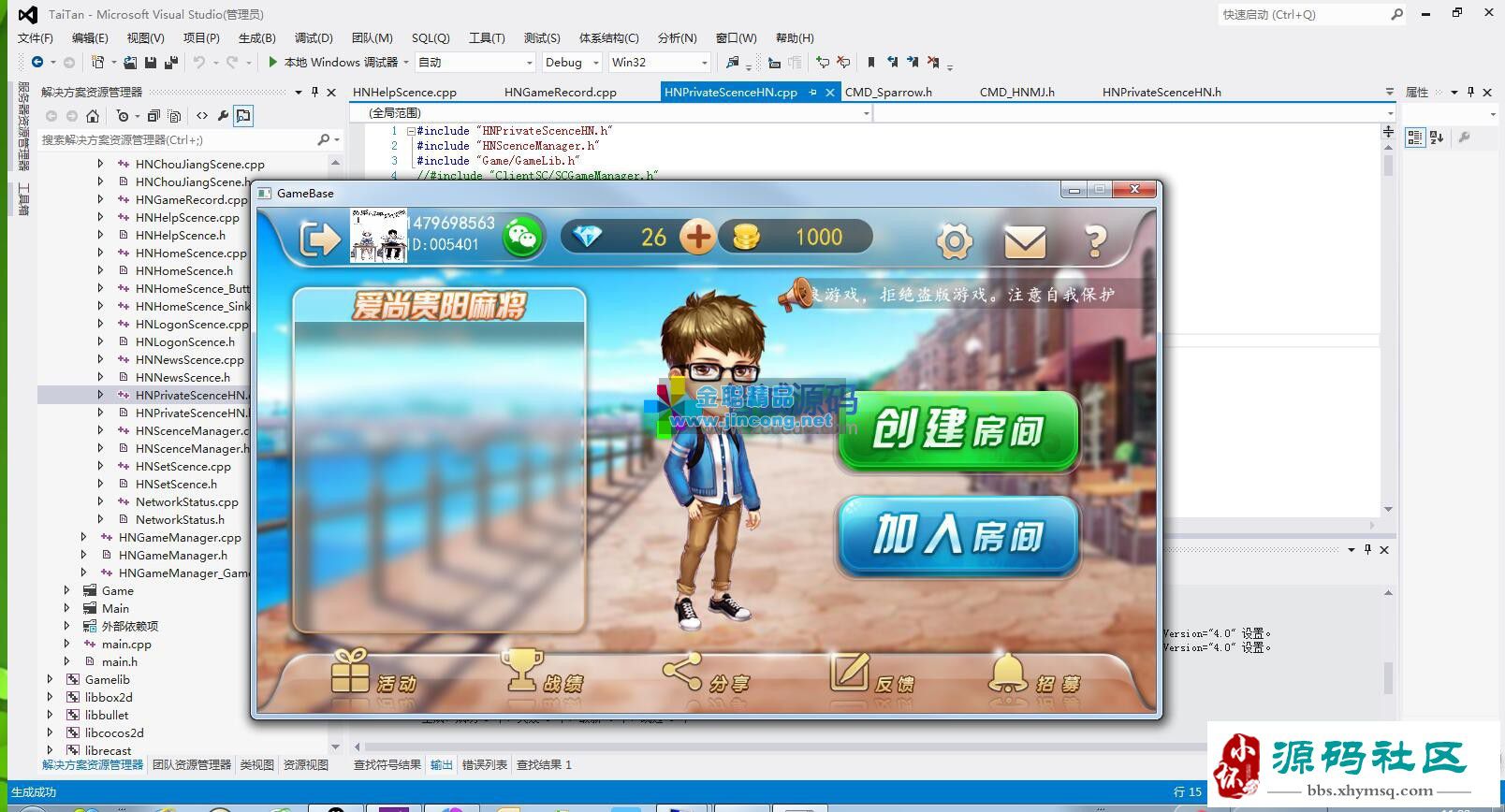Click orange plus to add diamonds

[x=697, y=237]
